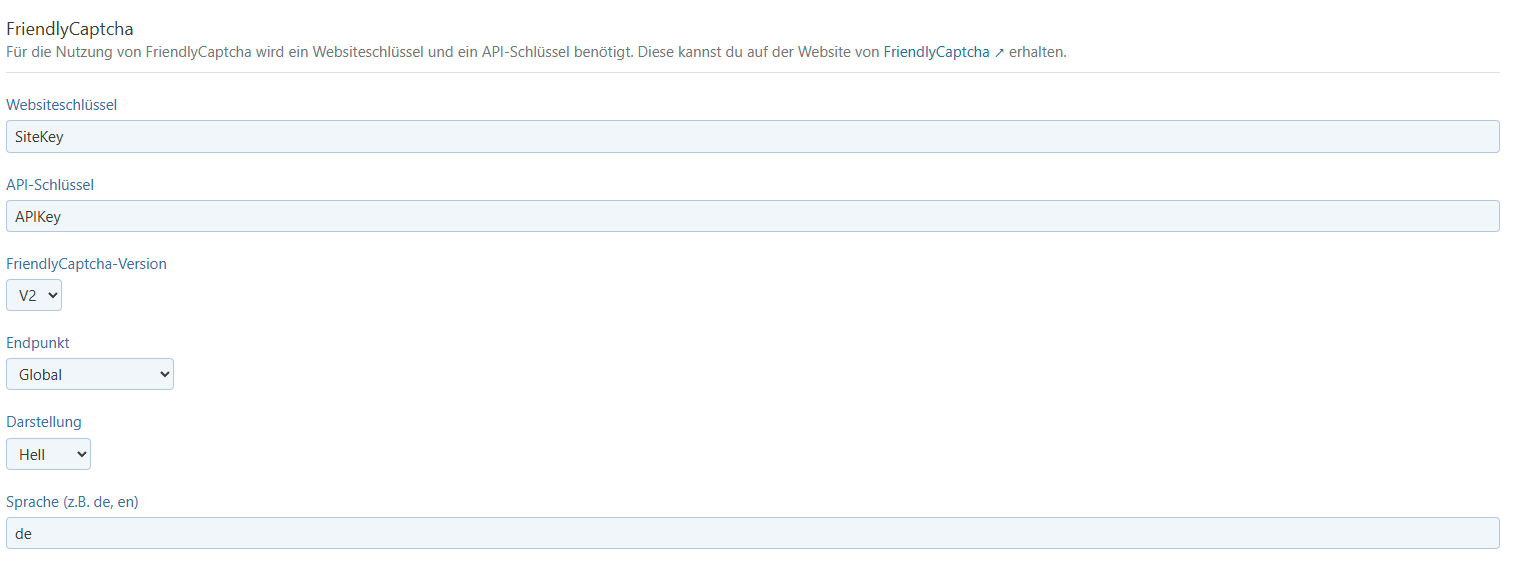Viewport: 1514px width, 566px height.
Task: Open the FriendlyCaptcha website link
Action: 936,52
